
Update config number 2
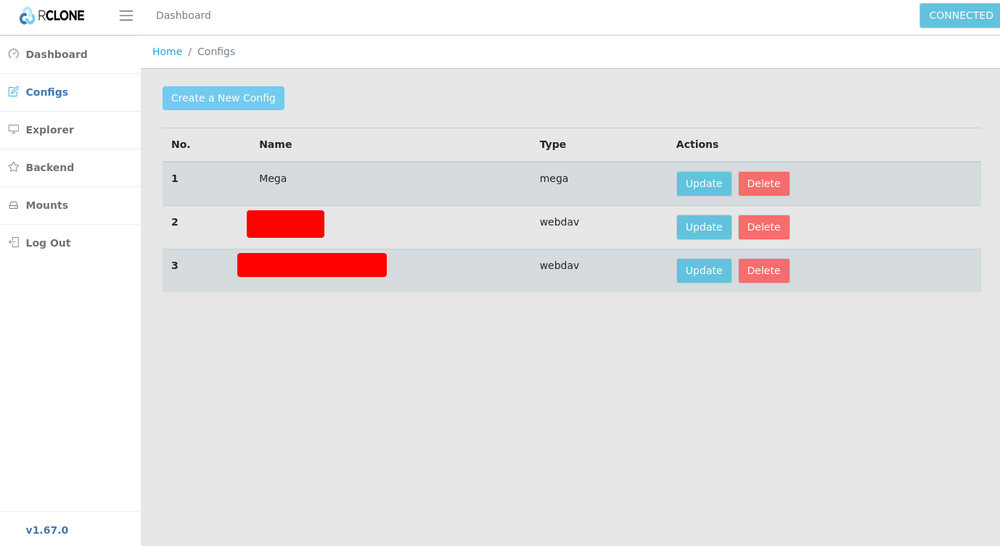(704, 227)
